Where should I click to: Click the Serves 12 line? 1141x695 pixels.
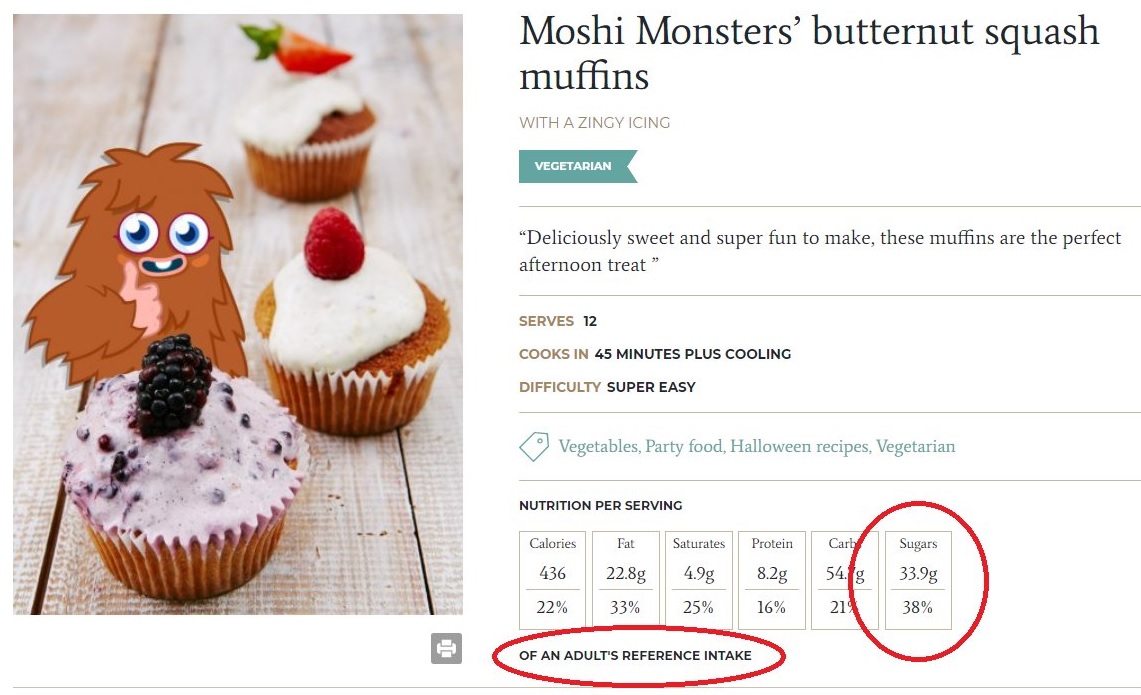pos(557,321)
